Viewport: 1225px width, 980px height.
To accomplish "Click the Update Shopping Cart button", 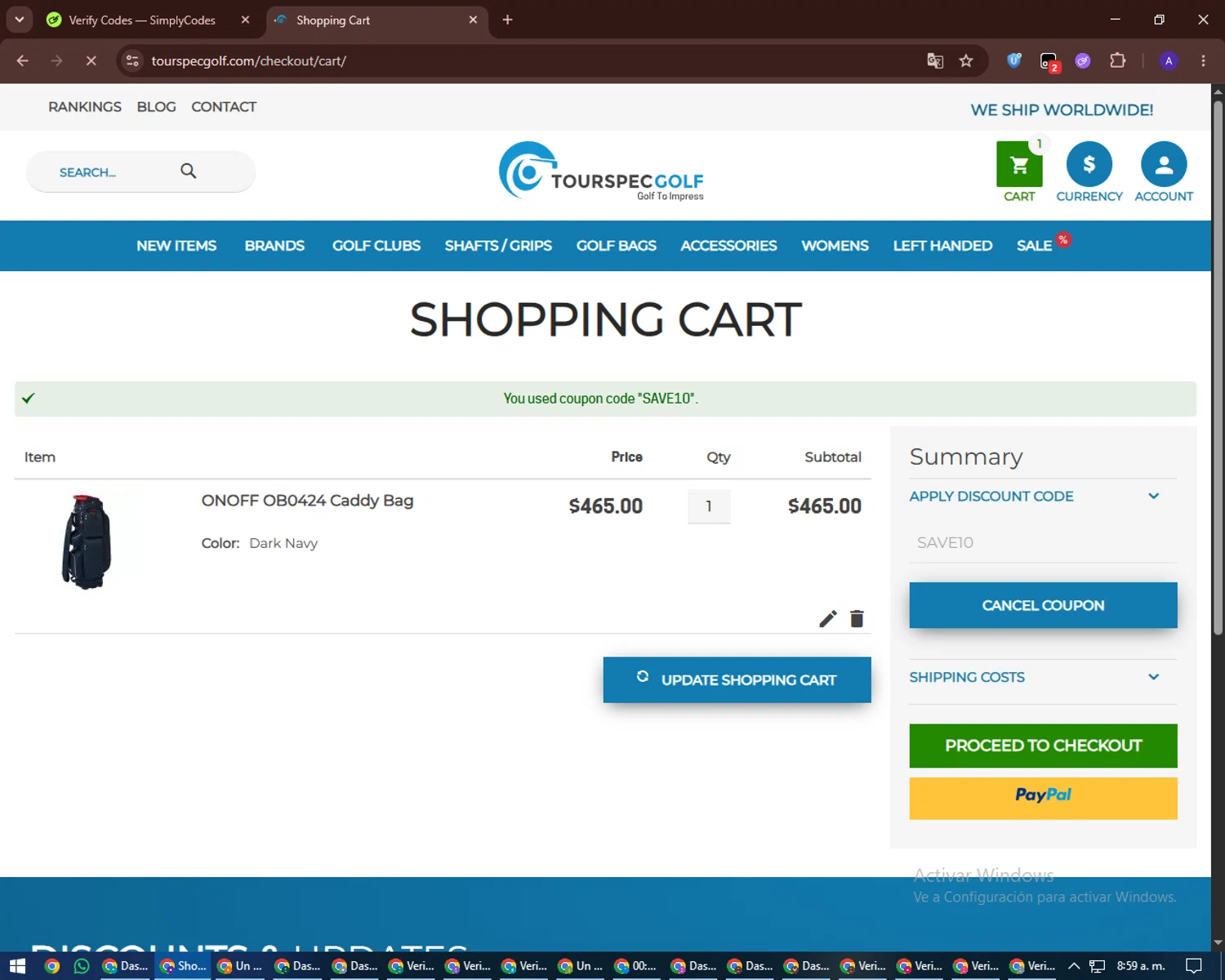I will point(737,679).
